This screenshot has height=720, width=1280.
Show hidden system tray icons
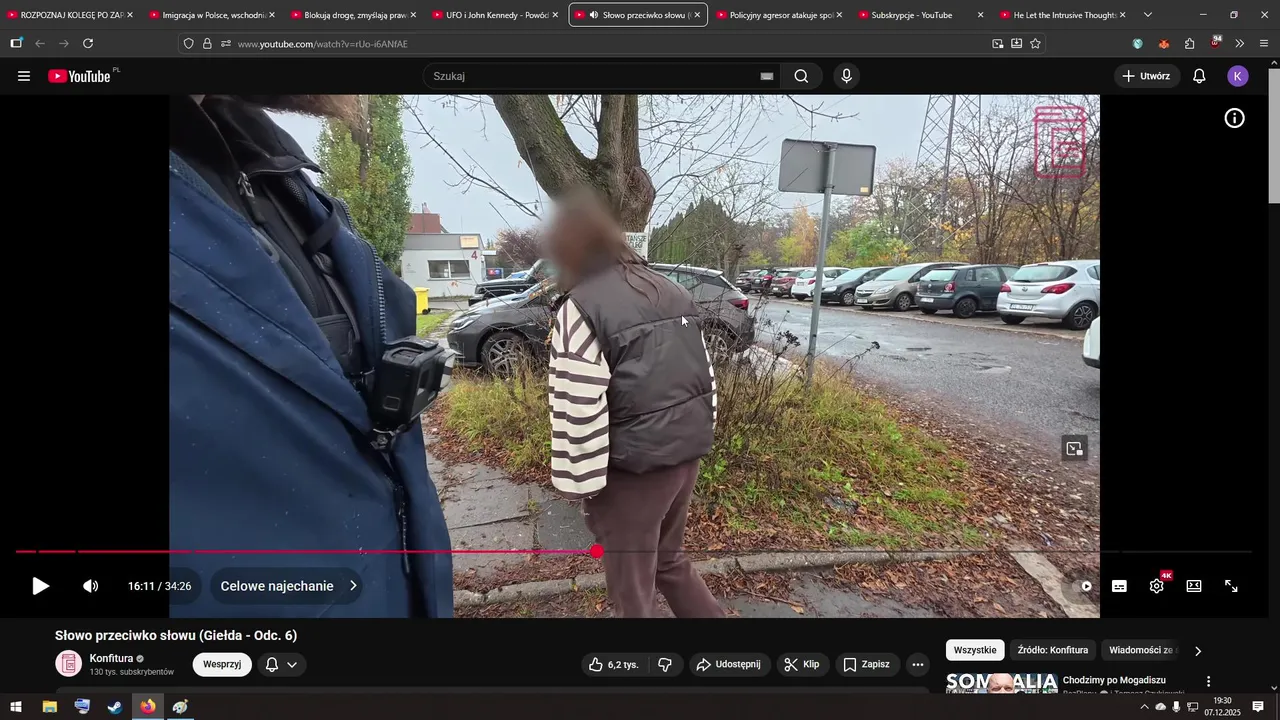point(1144,707)
